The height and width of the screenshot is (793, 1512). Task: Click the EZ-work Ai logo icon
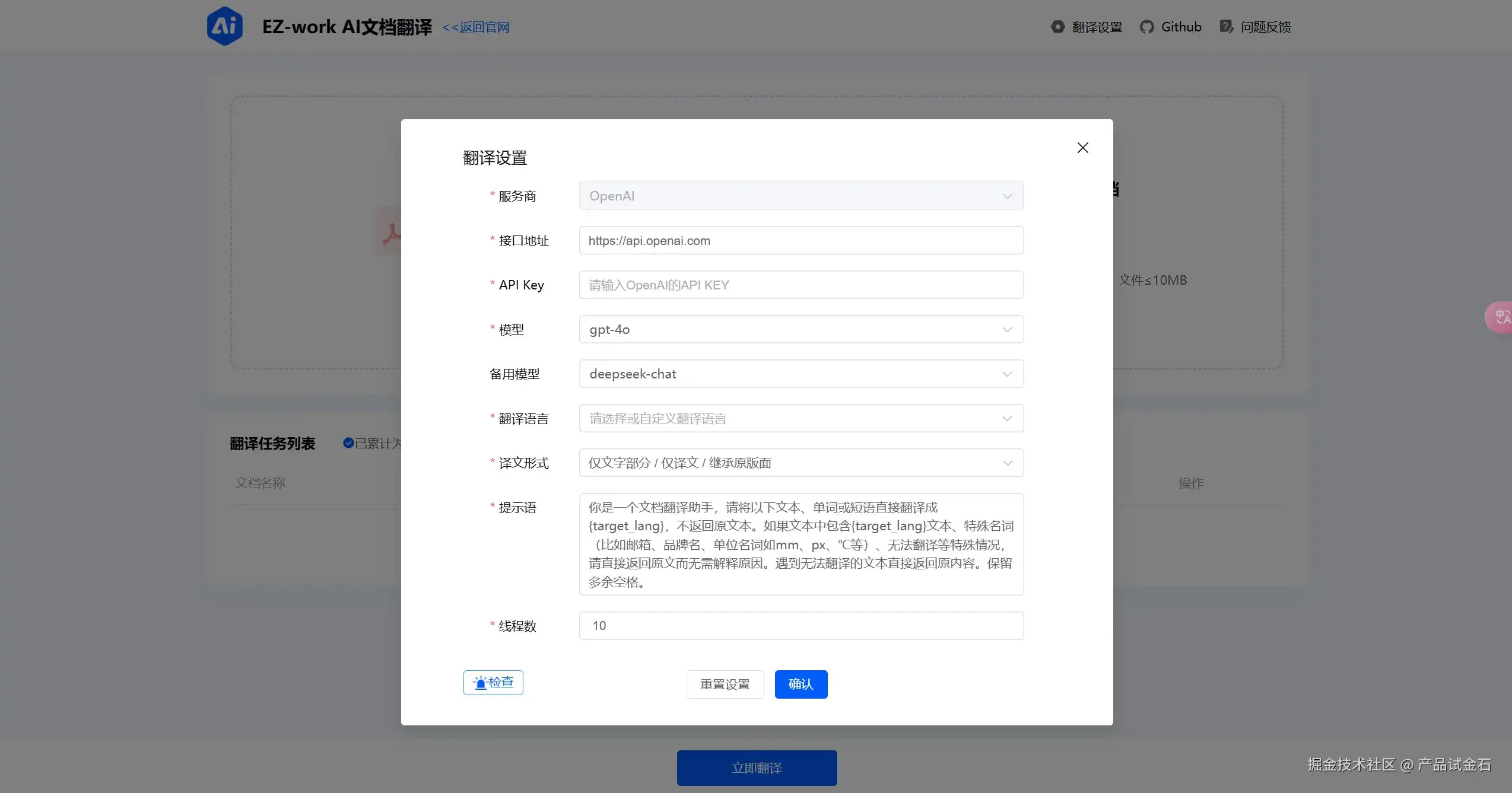coord(224,26)
